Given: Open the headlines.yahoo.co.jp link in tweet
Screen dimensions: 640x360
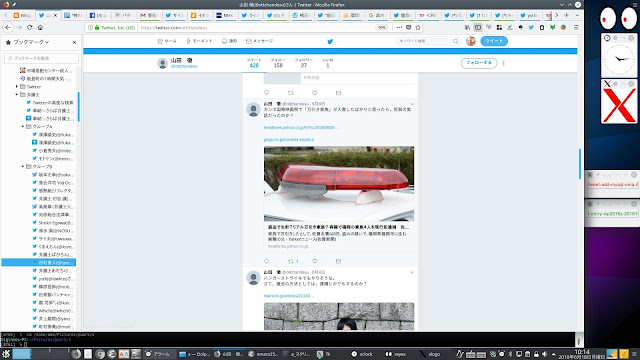Looking at the screenshot, I should pos(300,128).
